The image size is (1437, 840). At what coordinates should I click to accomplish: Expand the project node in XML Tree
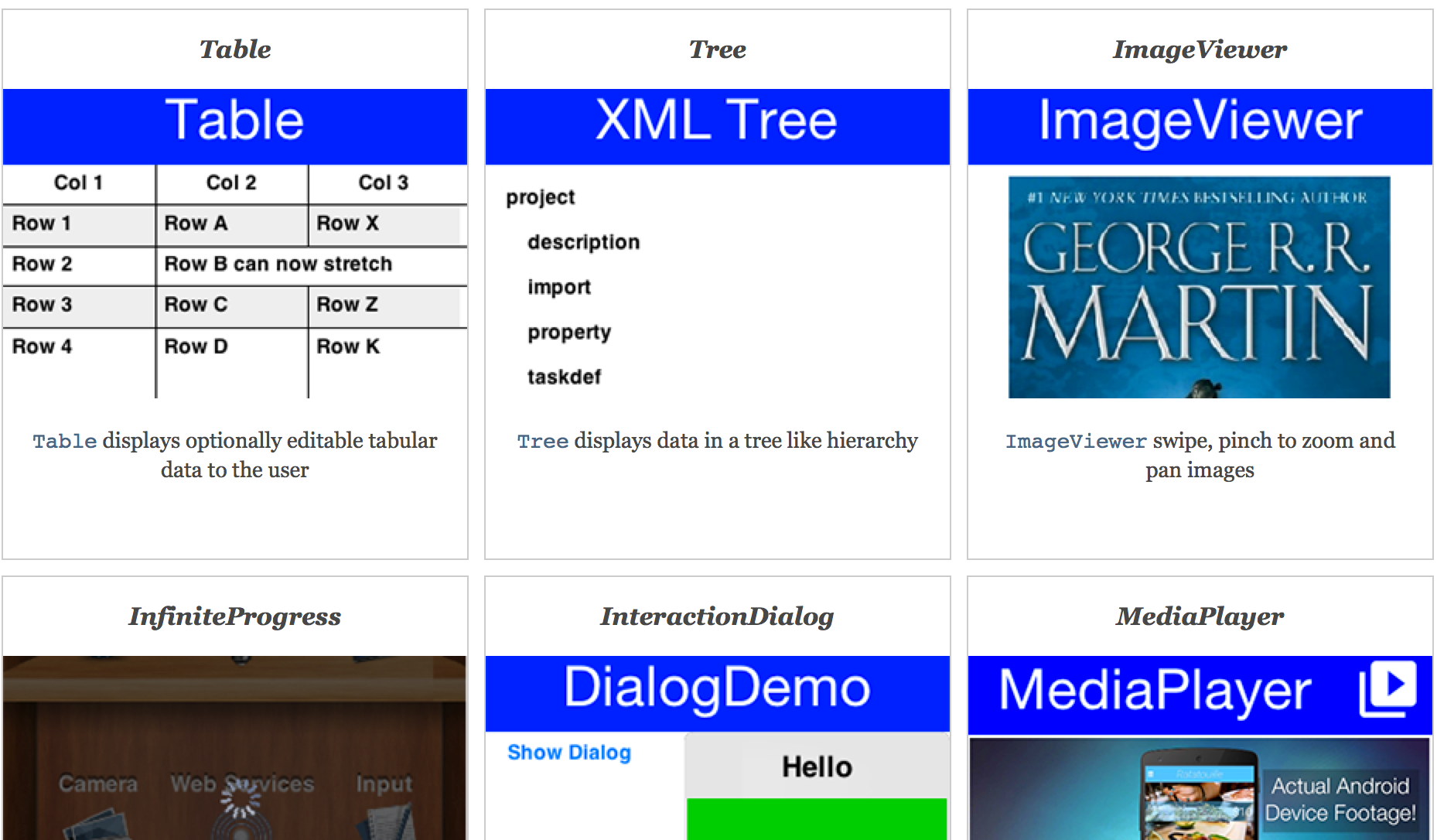tap(539, 197)
